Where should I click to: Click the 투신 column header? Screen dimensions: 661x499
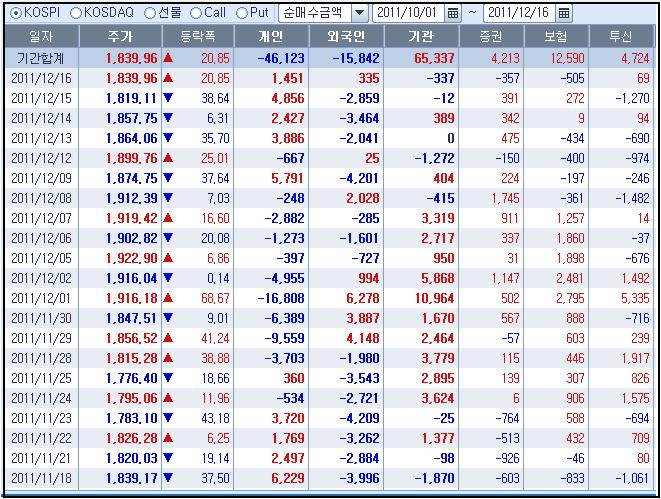tap(621, 37)
